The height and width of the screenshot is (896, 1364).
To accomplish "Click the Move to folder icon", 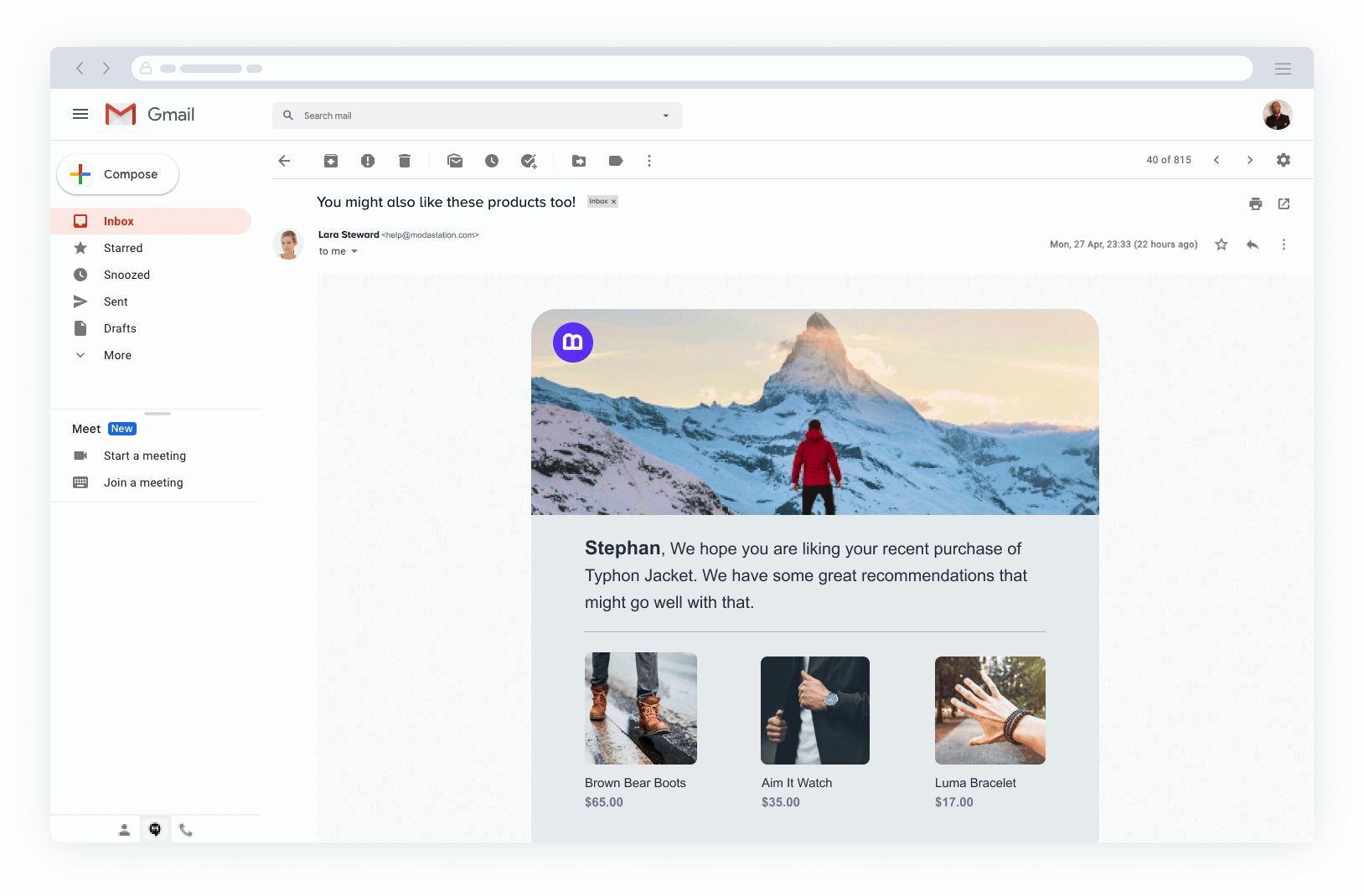I will (579, 161).
